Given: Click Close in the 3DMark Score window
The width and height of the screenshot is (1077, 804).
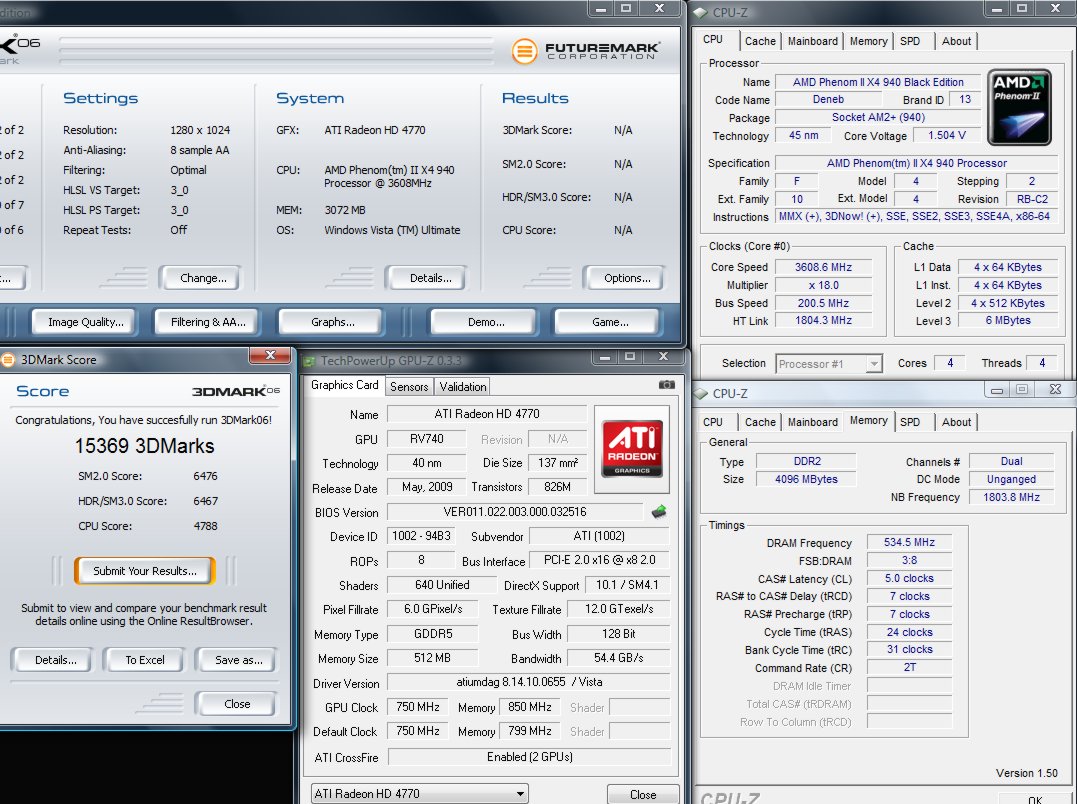Looking at the screenshot, I should pos(236,704).
